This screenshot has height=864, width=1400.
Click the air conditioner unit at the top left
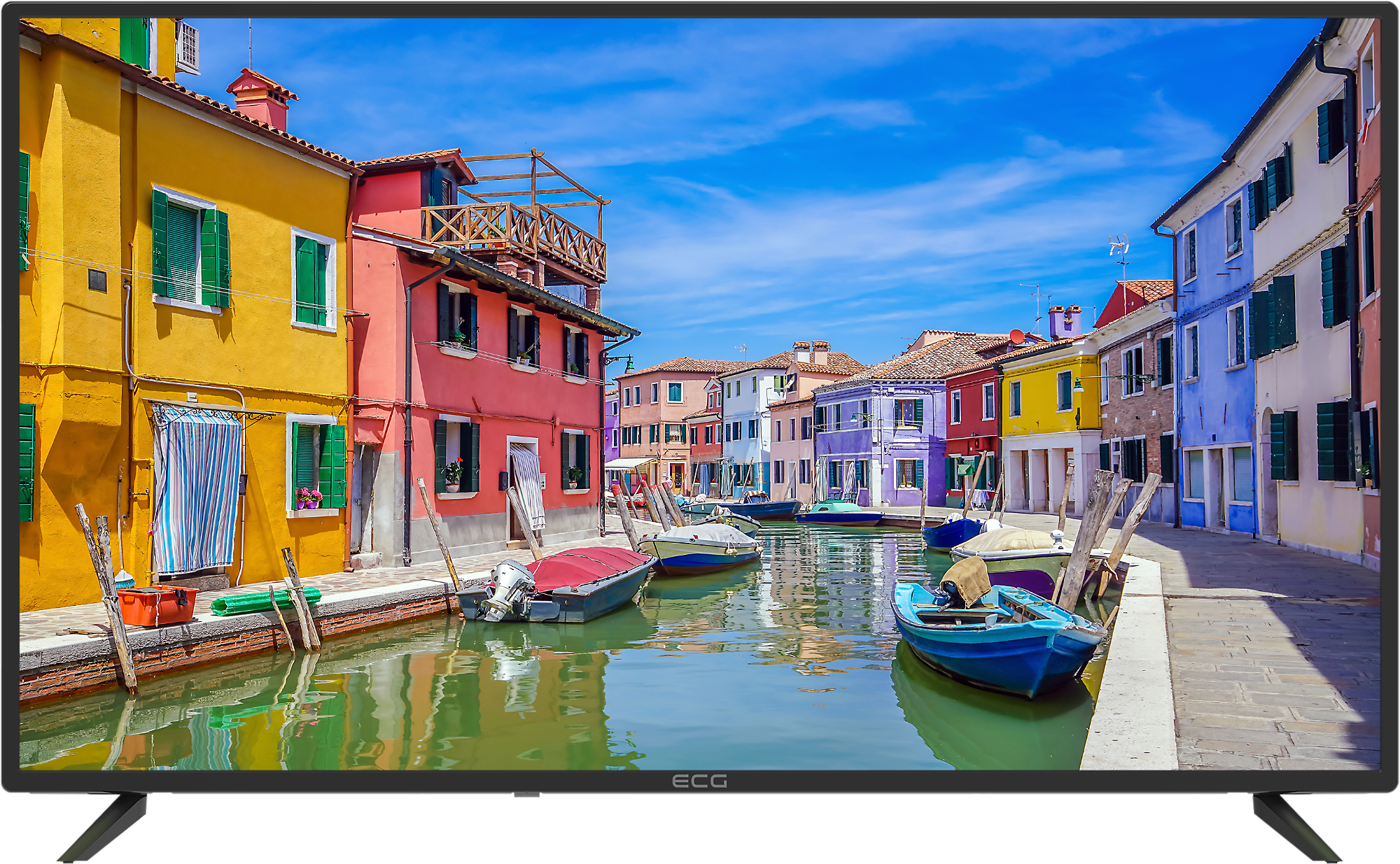click(187, 47)
